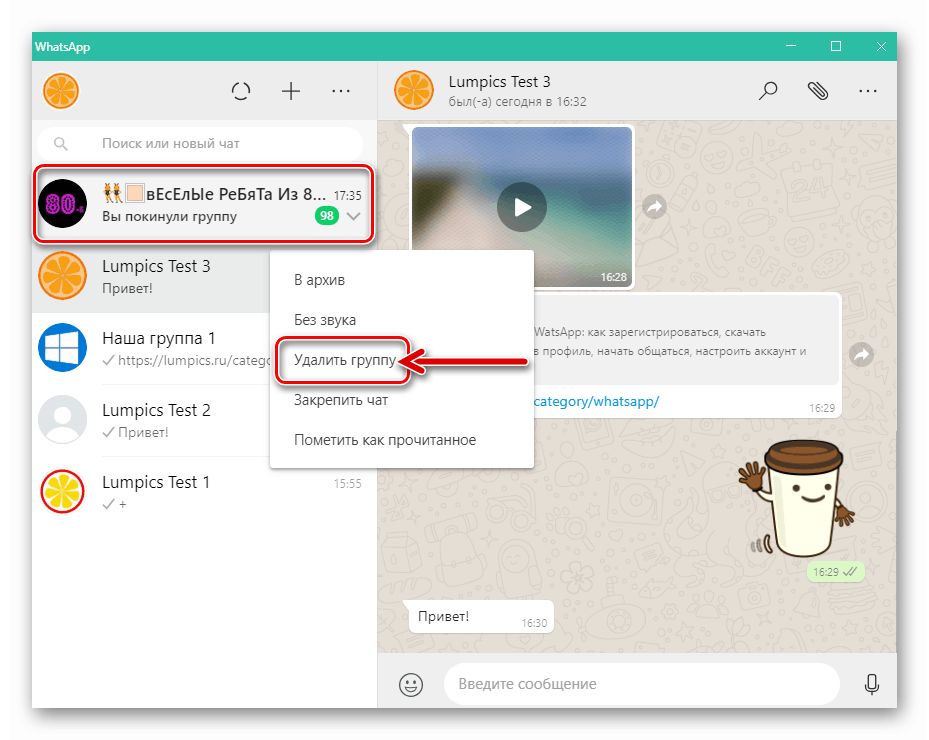Click the forward arrow next to the video message
Viewport: 929px width, 740px height.
point(654,207)
